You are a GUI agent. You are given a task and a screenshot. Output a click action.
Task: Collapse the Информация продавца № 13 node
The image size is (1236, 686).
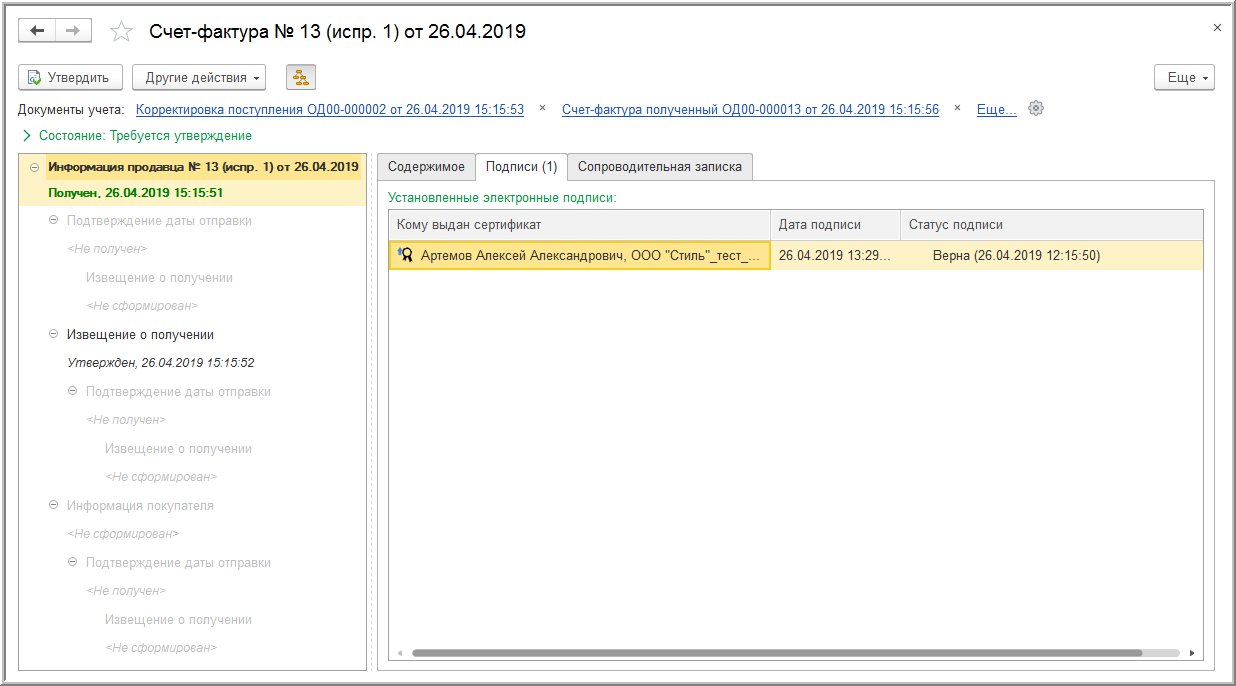(34, 167)
